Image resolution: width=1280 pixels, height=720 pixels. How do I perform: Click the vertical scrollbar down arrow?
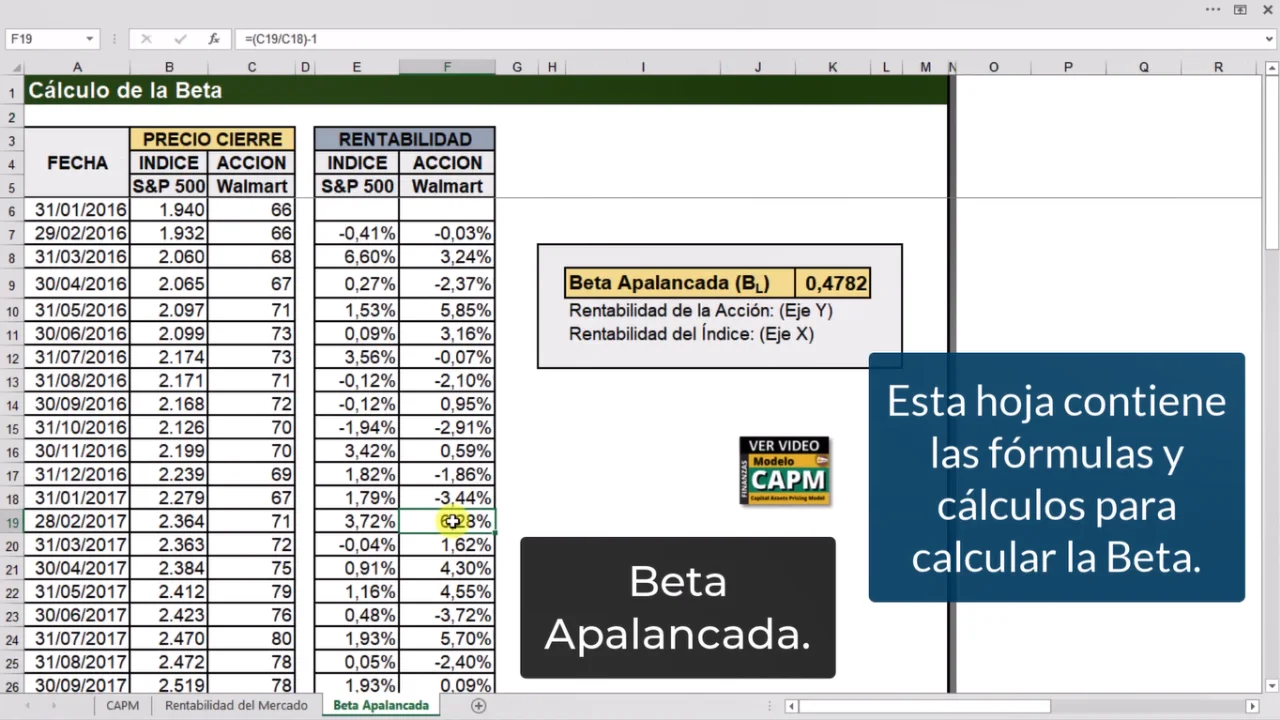point(1271,686)
